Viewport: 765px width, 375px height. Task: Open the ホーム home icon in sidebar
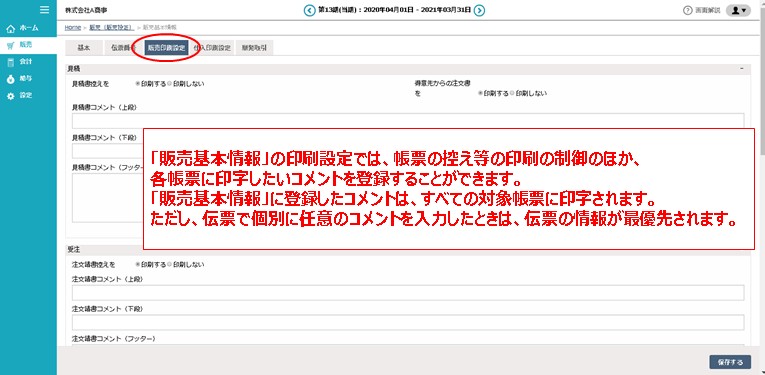tap(11, 28)
